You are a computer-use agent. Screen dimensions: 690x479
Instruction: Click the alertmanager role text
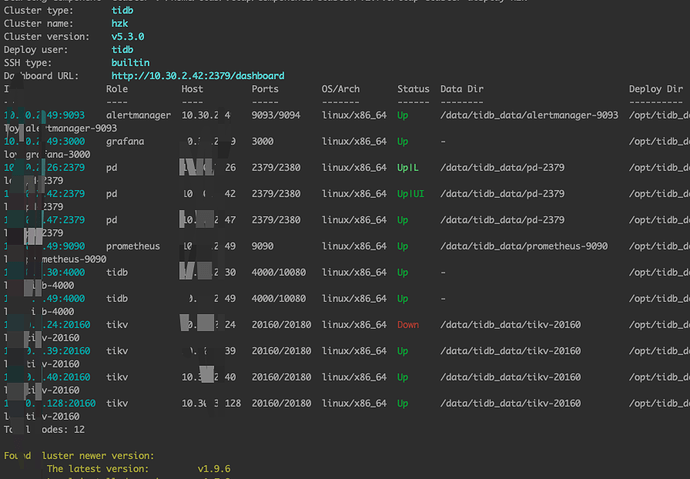[x=138, y=115]
